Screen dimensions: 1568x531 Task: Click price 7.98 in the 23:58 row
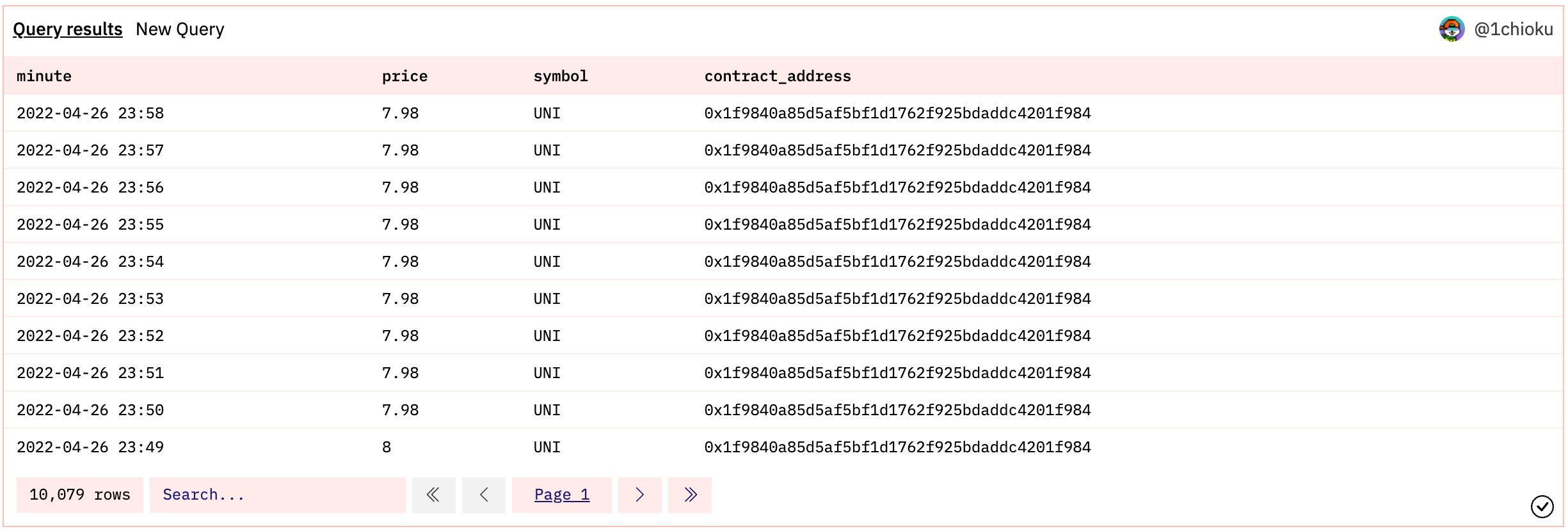[x=401, y=113]
